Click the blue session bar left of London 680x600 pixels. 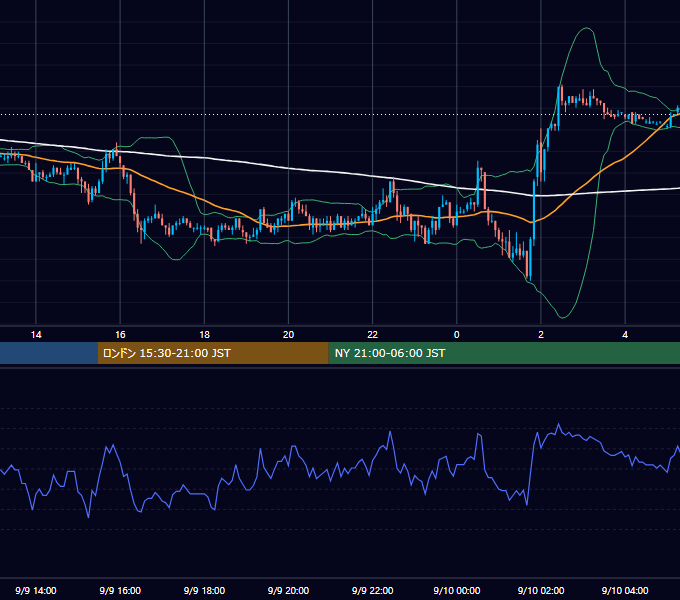click(49, 353)
